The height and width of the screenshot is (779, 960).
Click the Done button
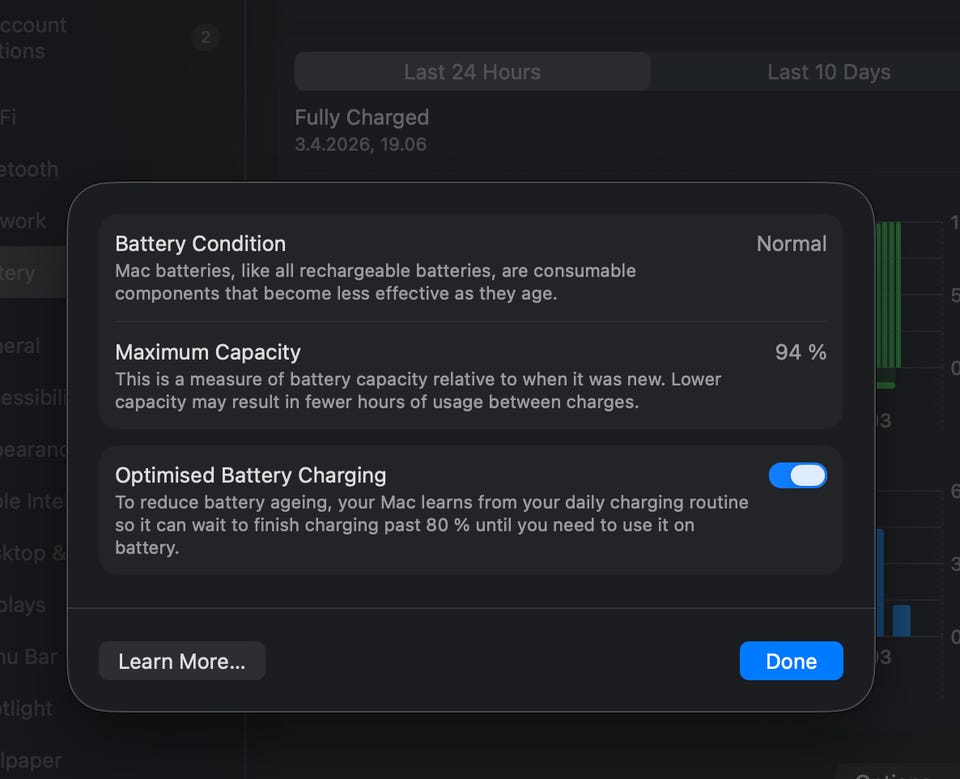791,661
